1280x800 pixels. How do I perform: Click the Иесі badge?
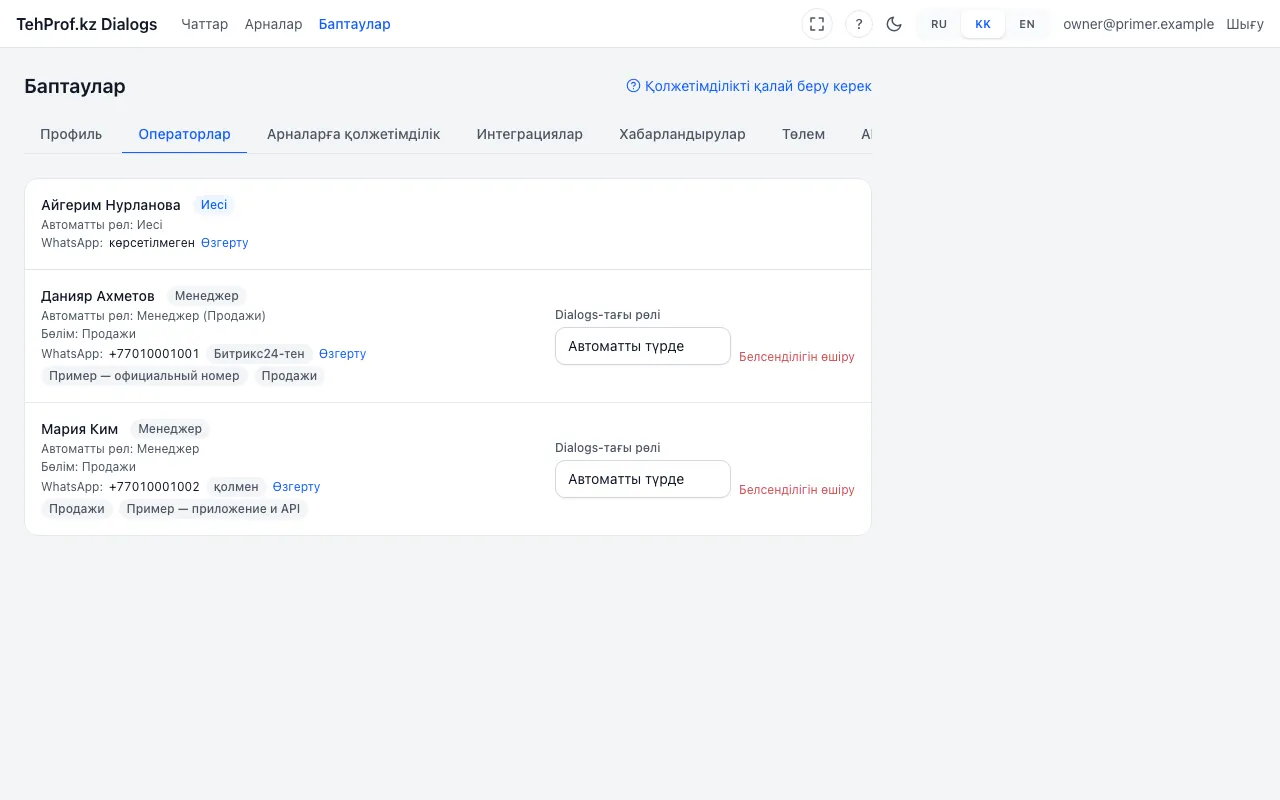click(214, 205)
